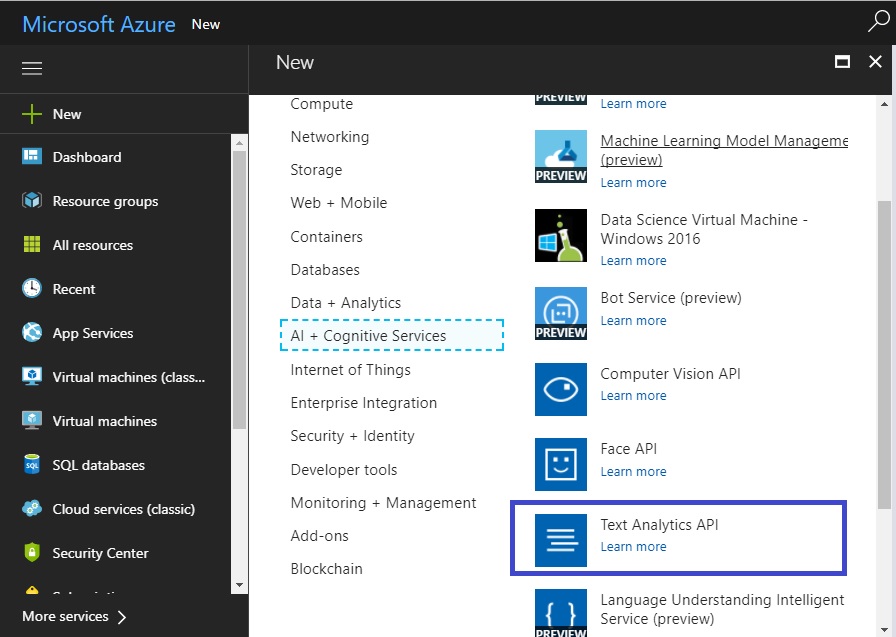Select the Add-ons category
This screenshot has width=896, height=637.
tap(319, 536)
